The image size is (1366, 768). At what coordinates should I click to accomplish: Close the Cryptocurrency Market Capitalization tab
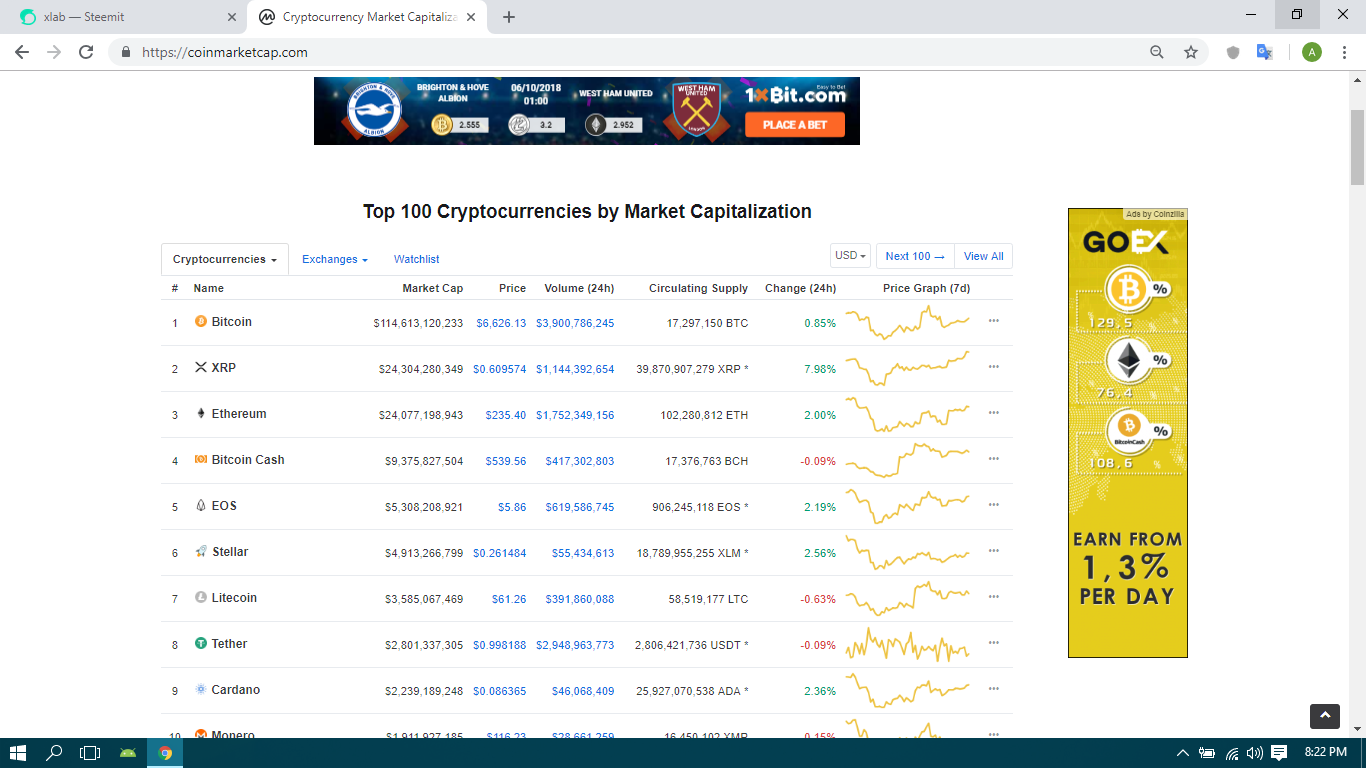coord(471,17)
